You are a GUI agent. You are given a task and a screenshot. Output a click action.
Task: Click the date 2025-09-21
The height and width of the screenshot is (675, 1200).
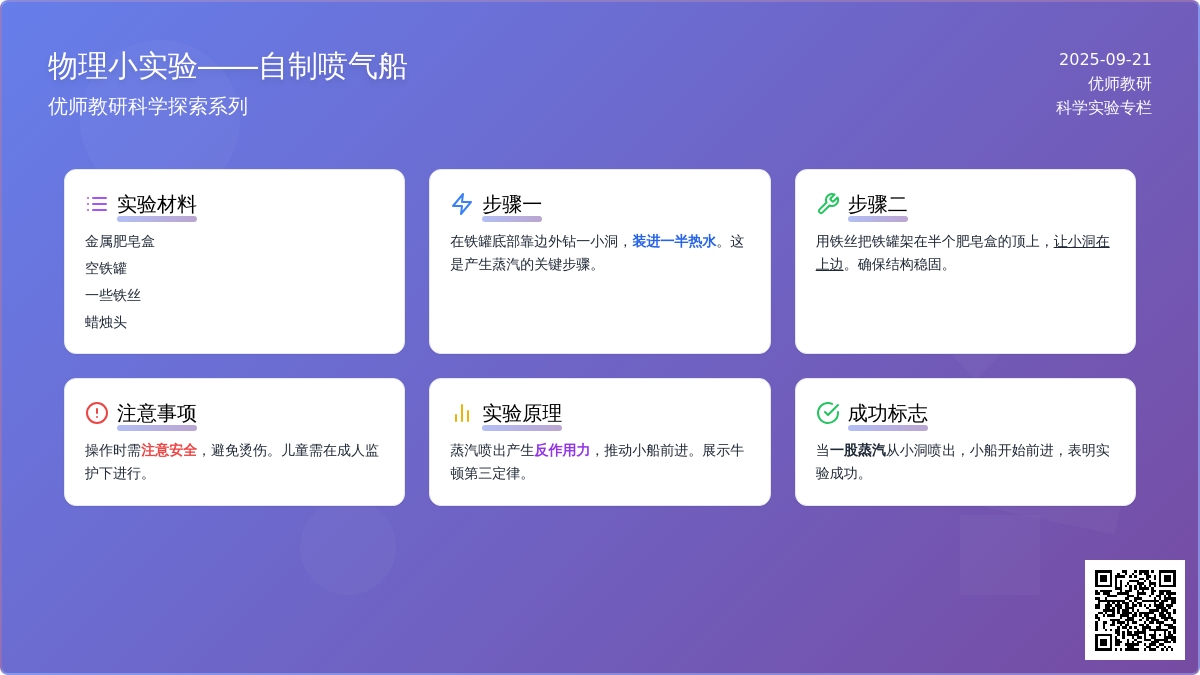pyautogui.click(x=1105, y=60)
